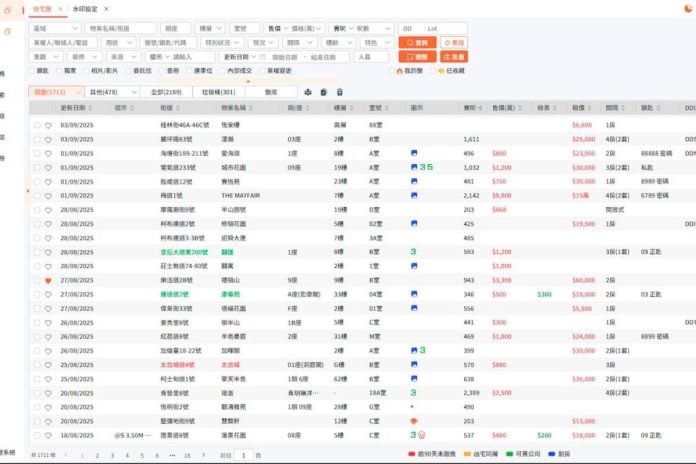
Task: Click the clipboard-style icon beside the trash icon
Action: pos(324,92)
